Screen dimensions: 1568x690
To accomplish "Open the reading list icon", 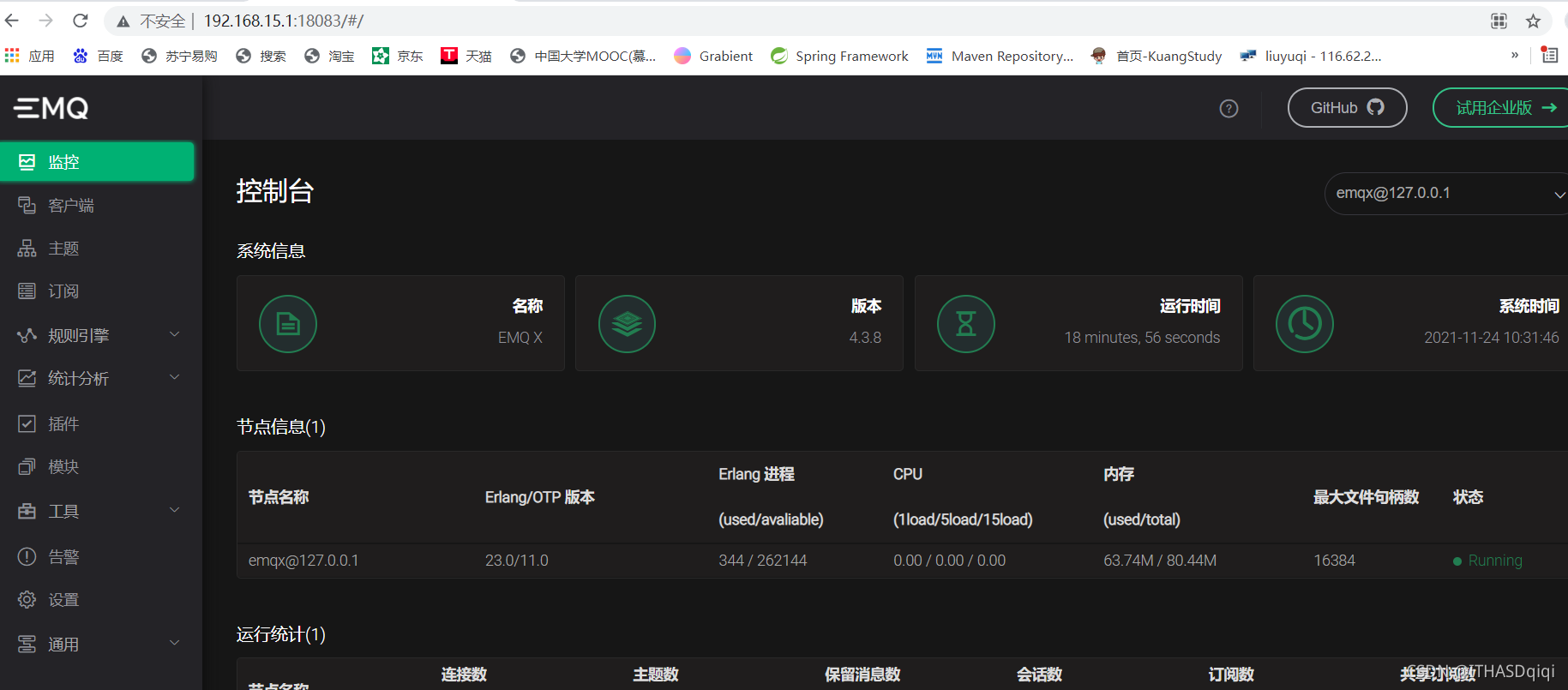I will [1549, 55].
